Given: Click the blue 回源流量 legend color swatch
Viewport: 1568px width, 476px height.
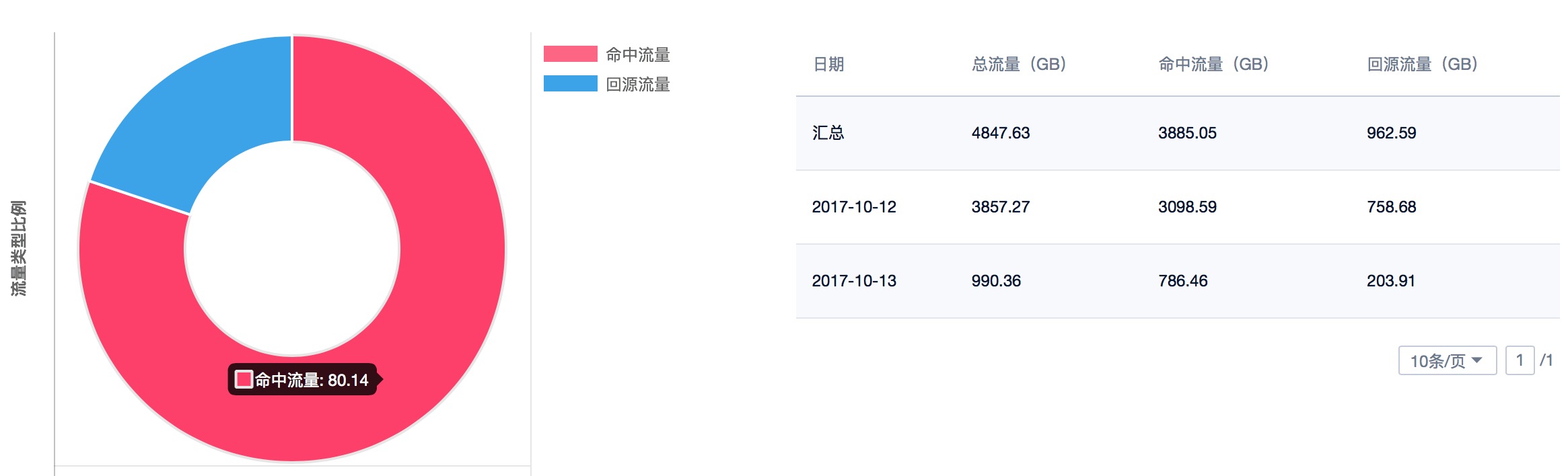Looking at the screenshot, I should [x=570, y=83].
